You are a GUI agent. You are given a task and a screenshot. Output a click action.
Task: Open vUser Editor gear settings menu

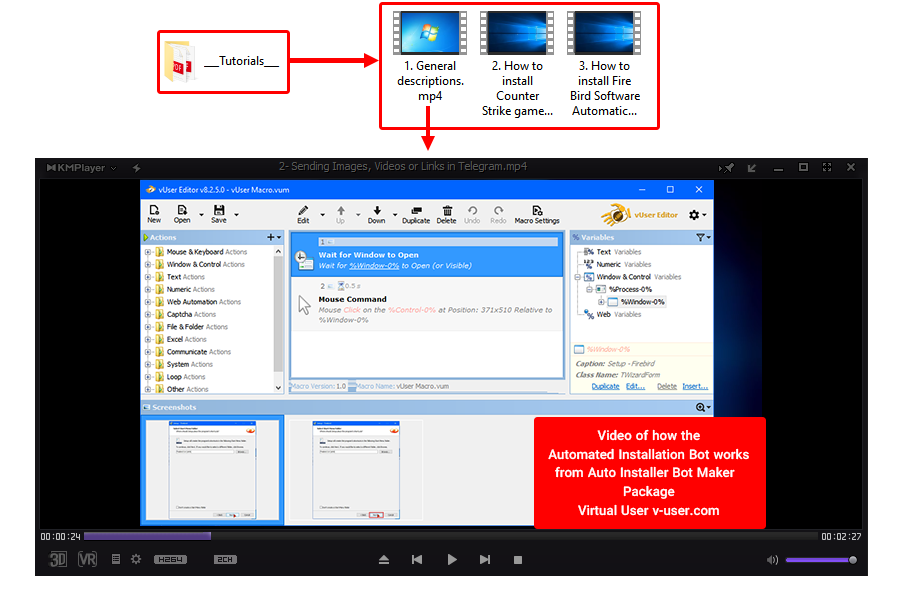(x=697, y=215)
